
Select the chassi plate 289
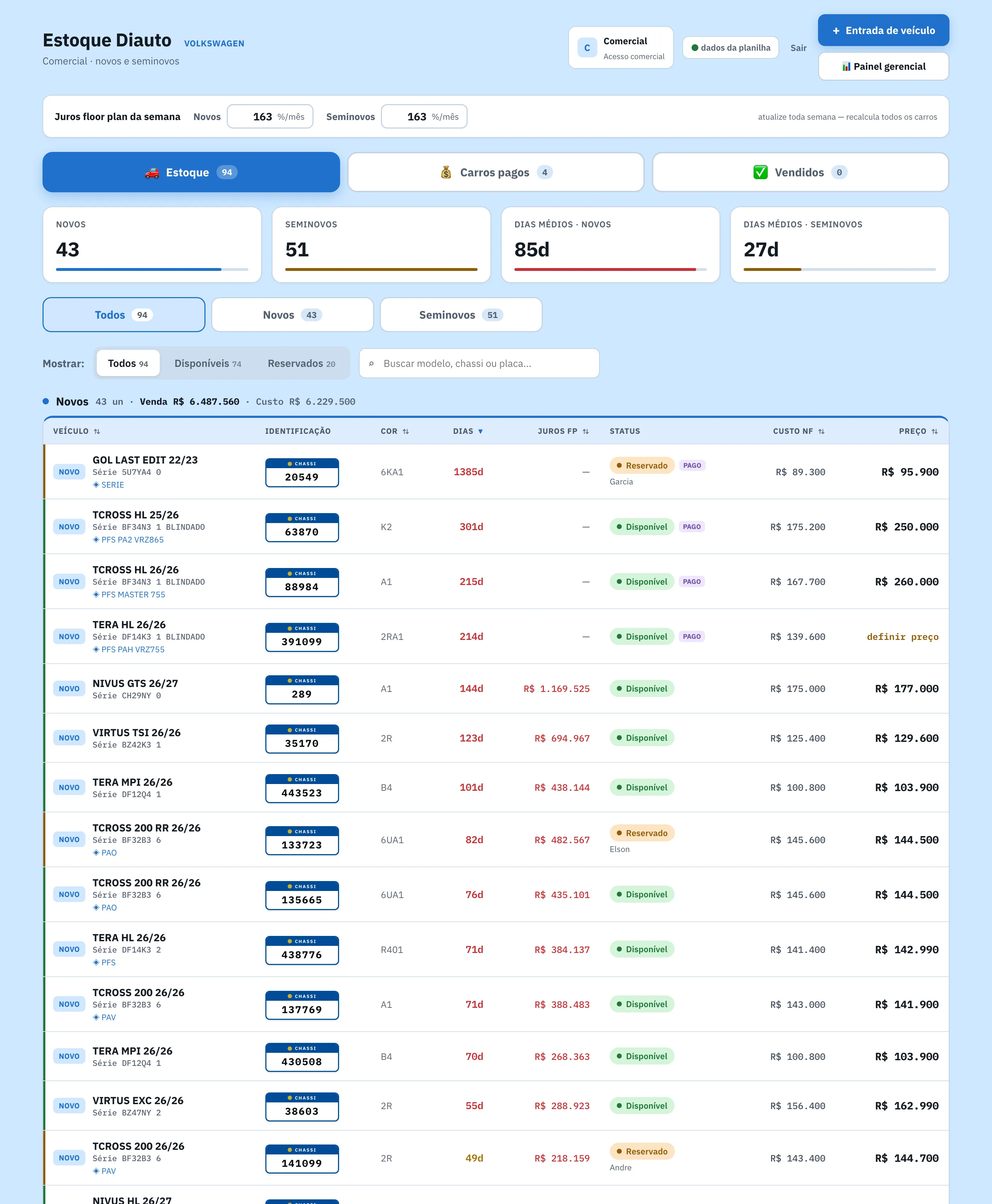click(302, 689)
